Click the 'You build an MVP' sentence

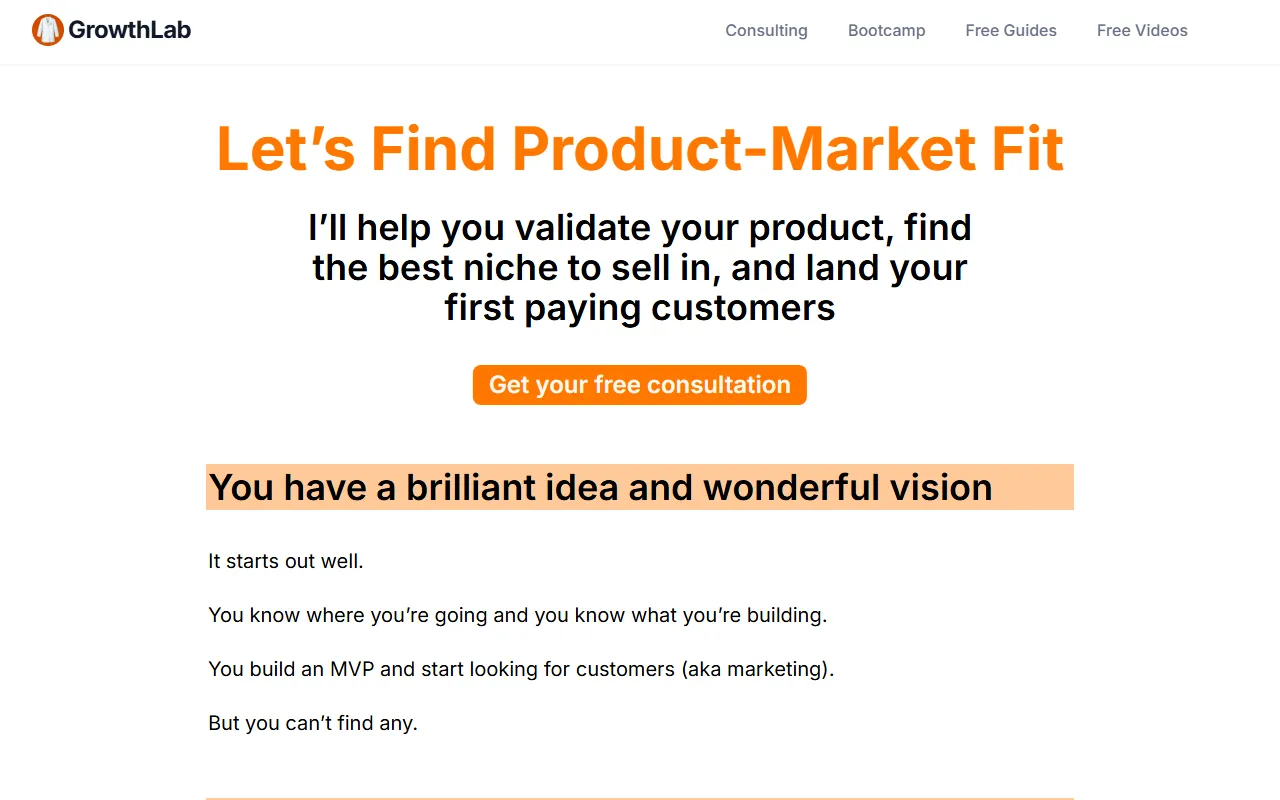(440, 669)
